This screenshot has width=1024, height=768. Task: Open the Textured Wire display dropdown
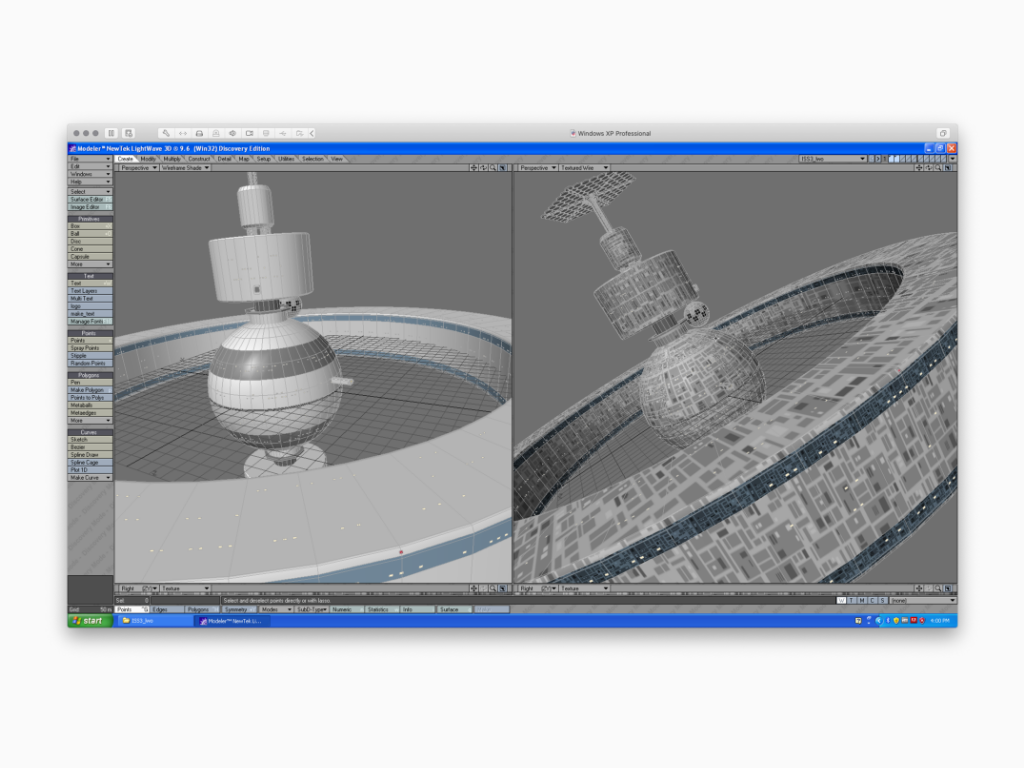click(x=584, y=168)
